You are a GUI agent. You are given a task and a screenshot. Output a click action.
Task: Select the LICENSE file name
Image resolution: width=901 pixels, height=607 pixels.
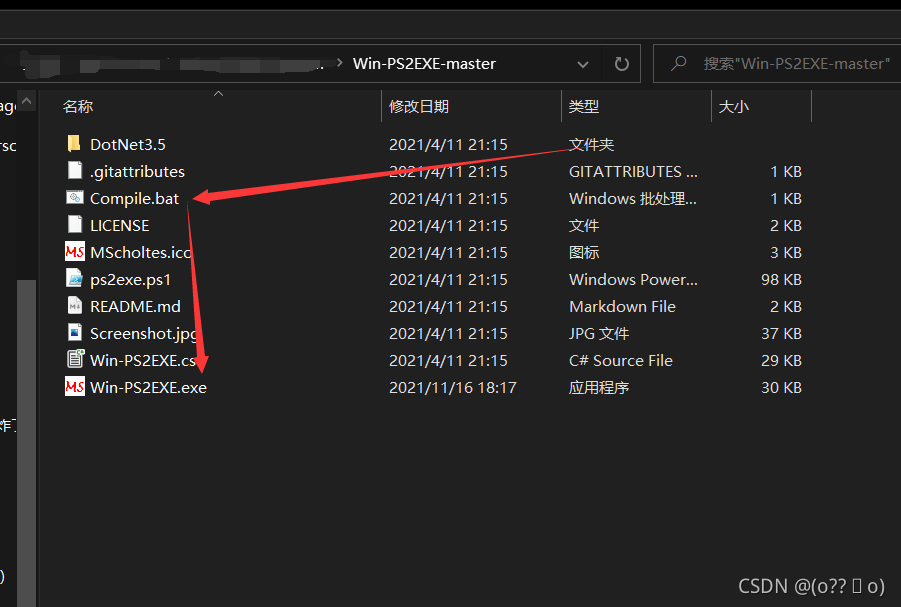tap(120, 225)
